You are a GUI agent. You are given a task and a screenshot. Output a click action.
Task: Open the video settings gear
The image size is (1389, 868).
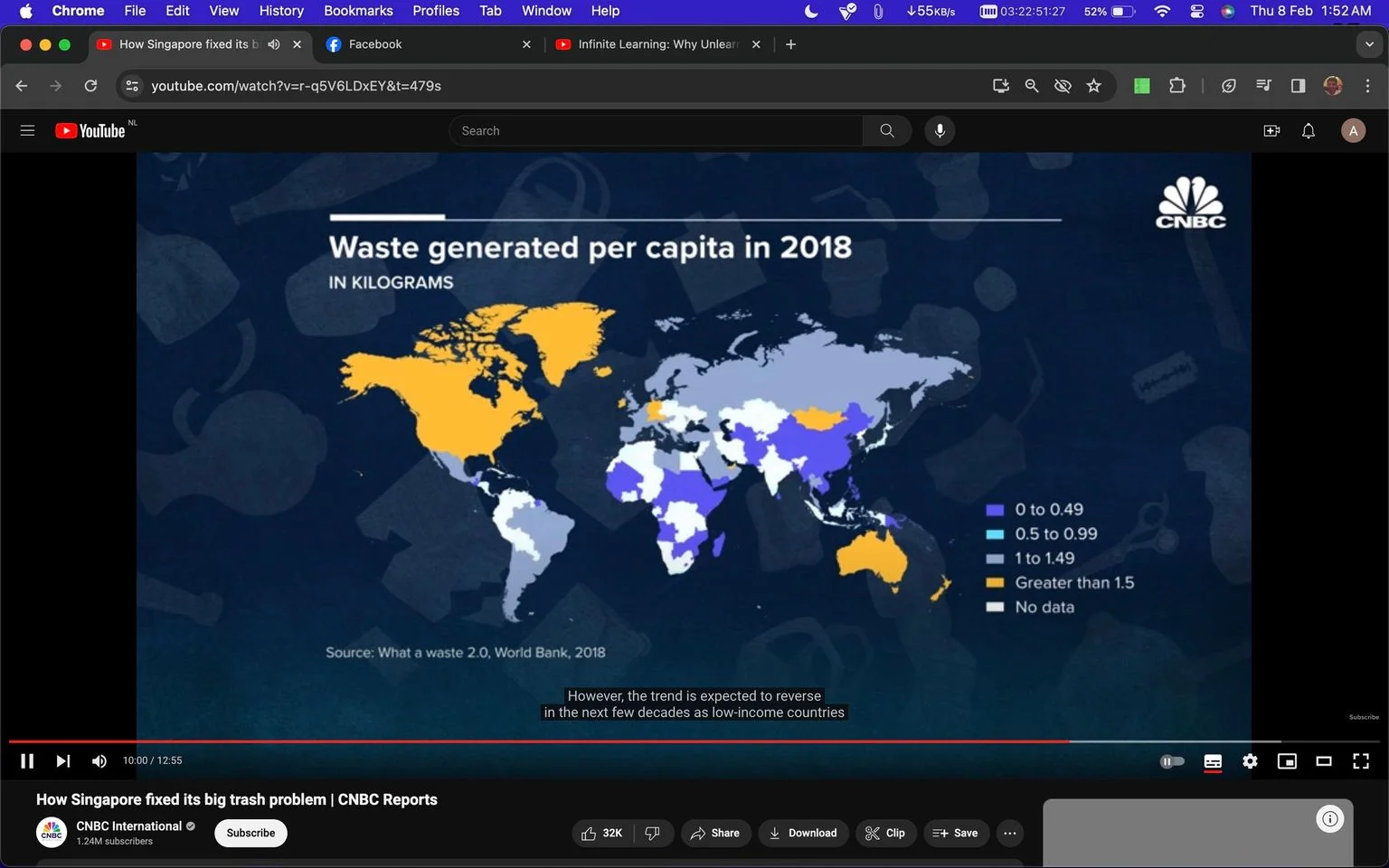(x=1250, y=761)
